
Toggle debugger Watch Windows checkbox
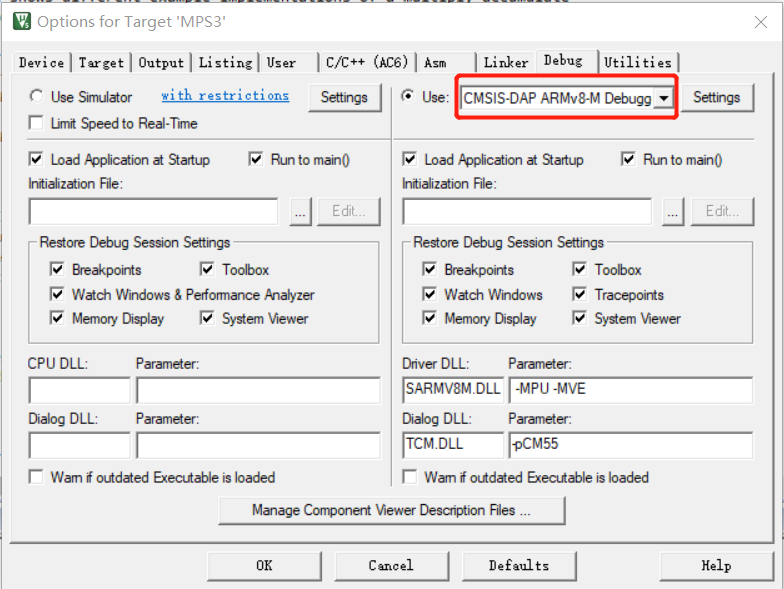click(x=430, y=294)
